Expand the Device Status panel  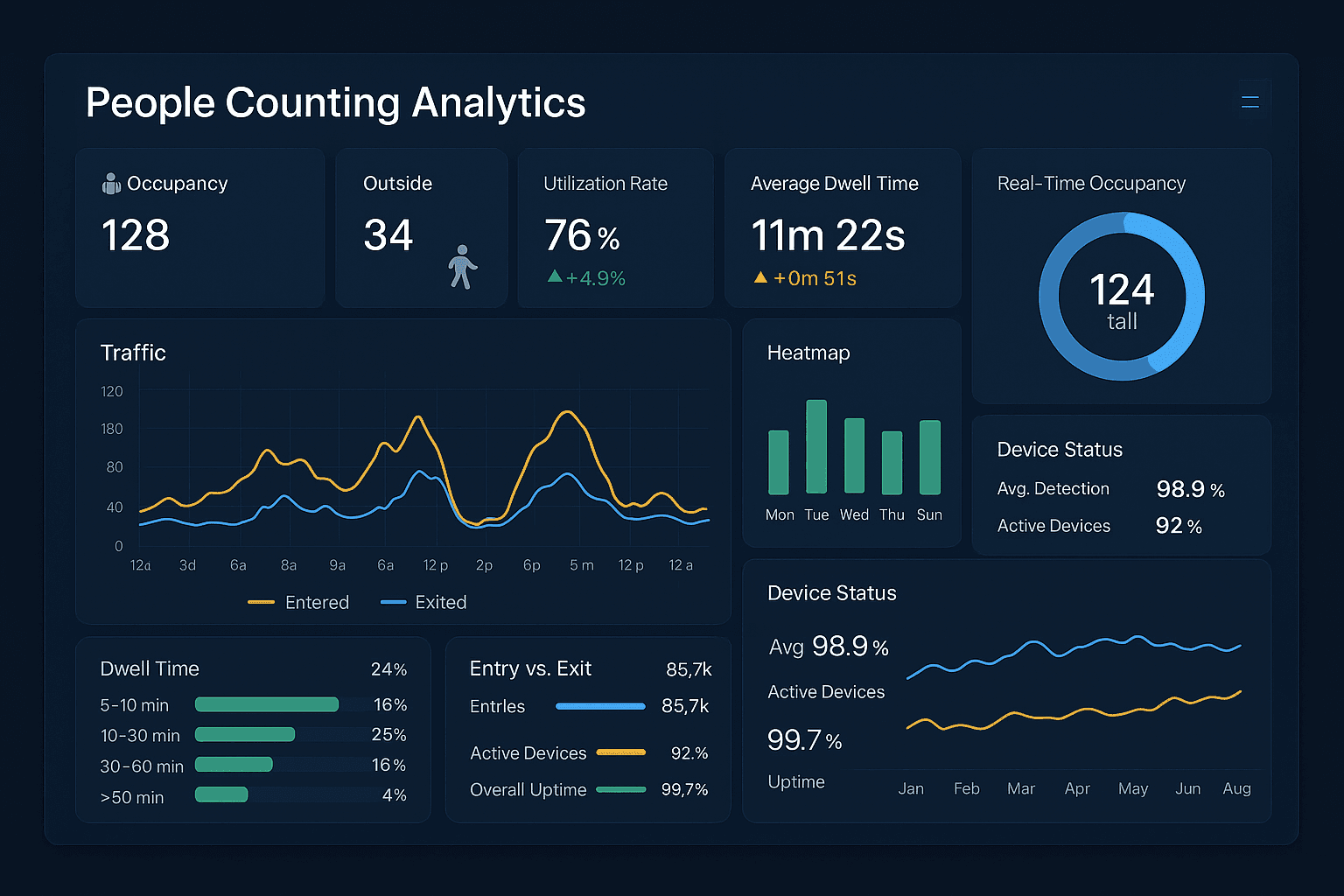click(x=830, y=592)
